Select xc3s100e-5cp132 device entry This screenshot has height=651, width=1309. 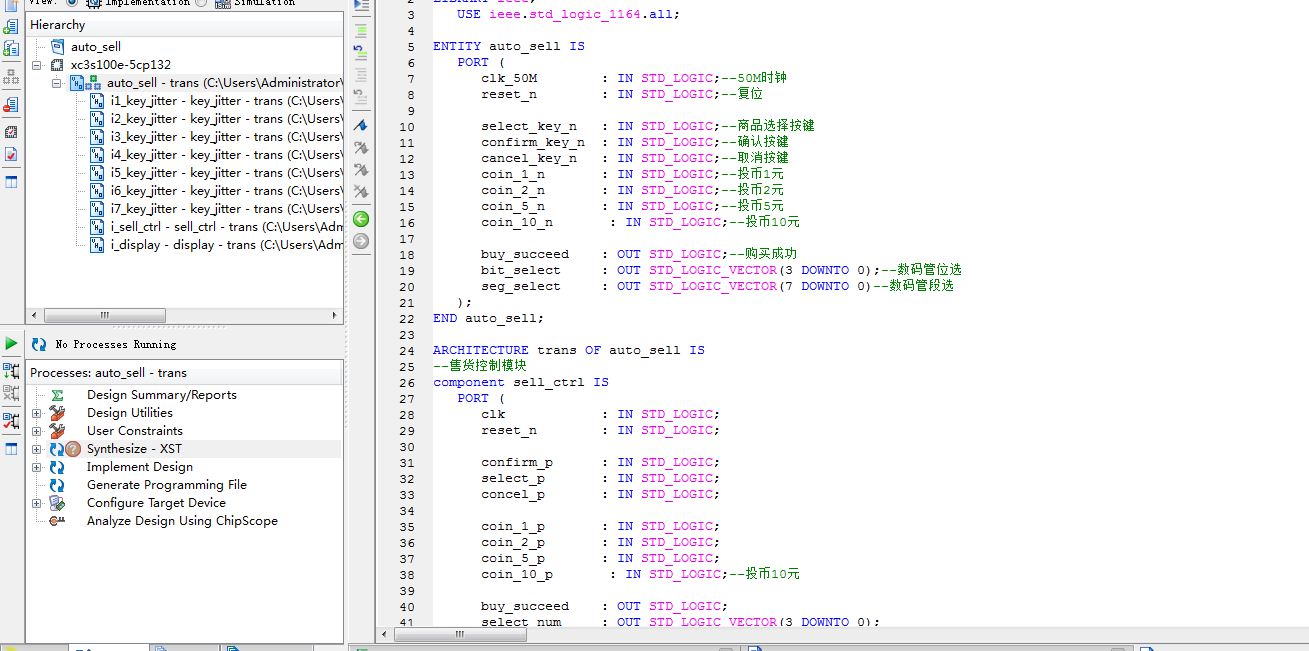pyautogui.click(x=120, y=65)
